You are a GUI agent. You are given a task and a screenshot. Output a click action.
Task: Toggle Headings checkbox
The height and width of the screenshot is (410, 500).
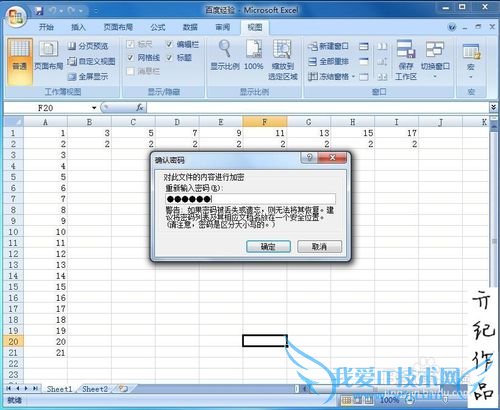coord(170,58)
